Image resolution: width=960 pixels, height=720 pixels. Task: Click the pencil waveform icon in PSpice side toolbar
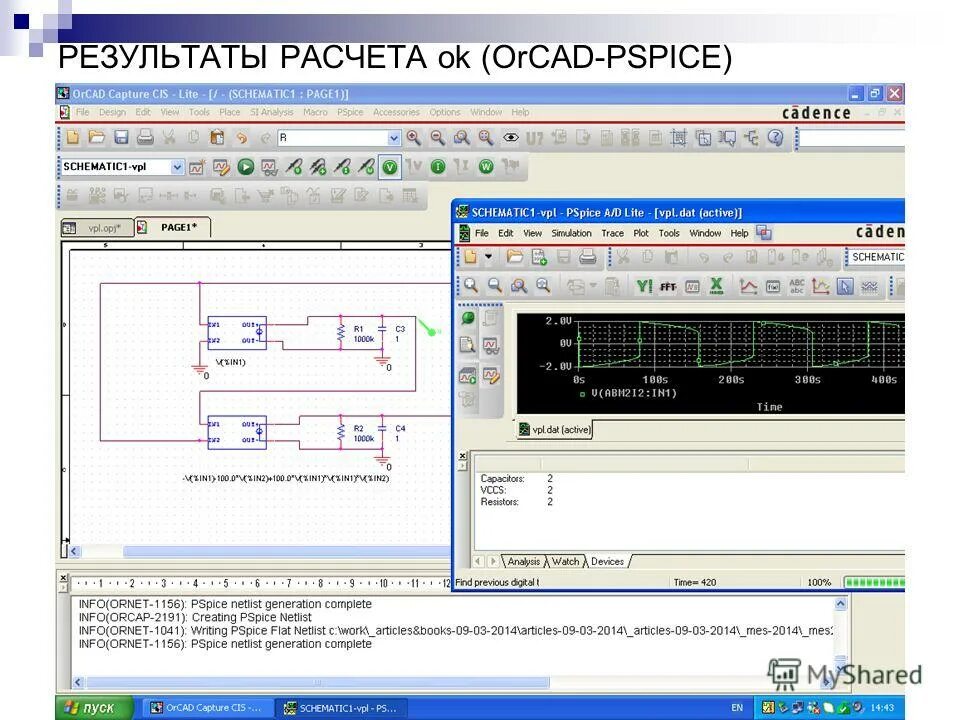point(491,375)
